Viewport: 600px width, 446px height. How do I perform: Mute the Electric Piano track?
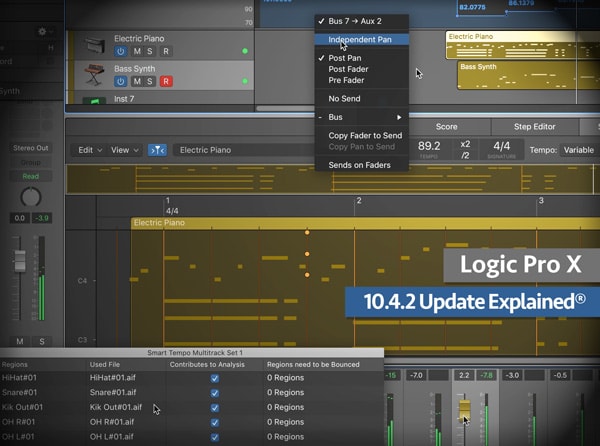coord(137,51)
